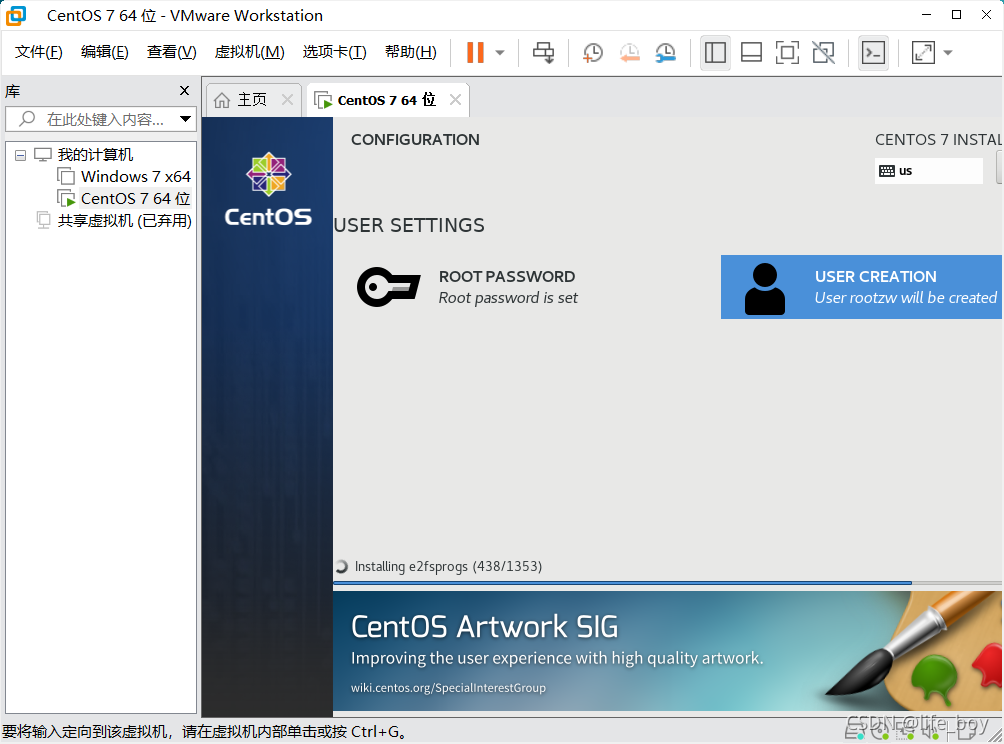Close the 库 library panel
Viewport: 1004px width, 744px height.
coord(184,91)
